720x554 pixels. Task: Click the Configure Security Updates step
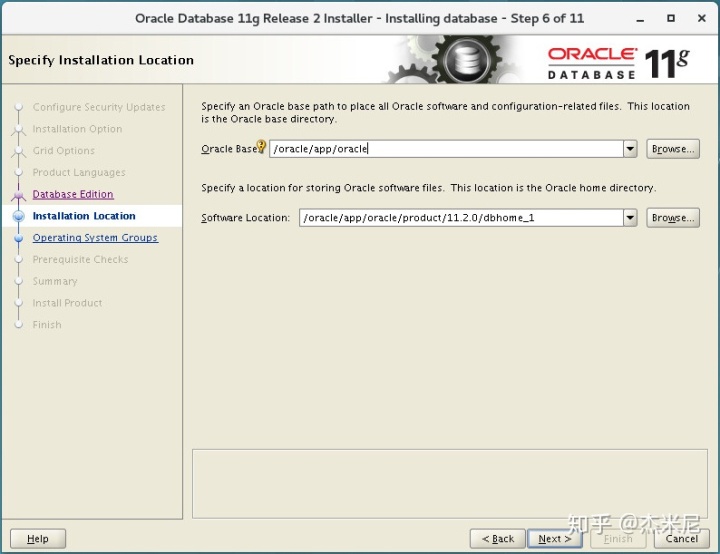(99, 107)
